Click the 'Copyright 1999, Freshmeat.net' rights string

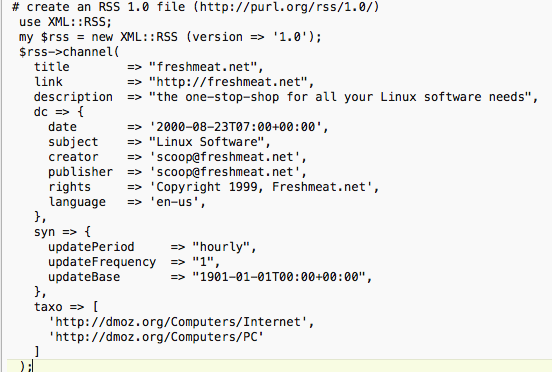point(261,187)
